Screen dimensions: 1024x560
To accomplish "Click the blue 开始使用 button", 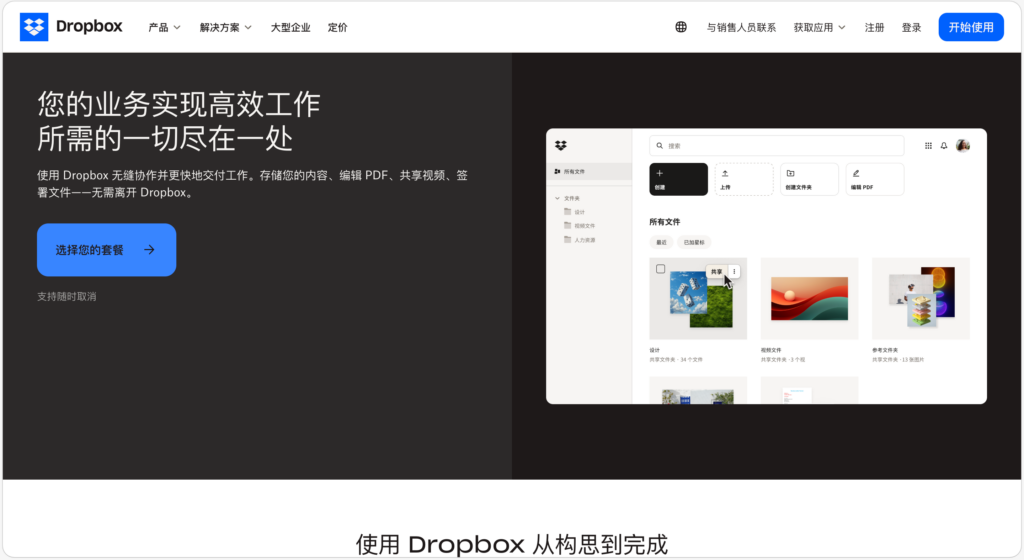I will click(970, 27).
